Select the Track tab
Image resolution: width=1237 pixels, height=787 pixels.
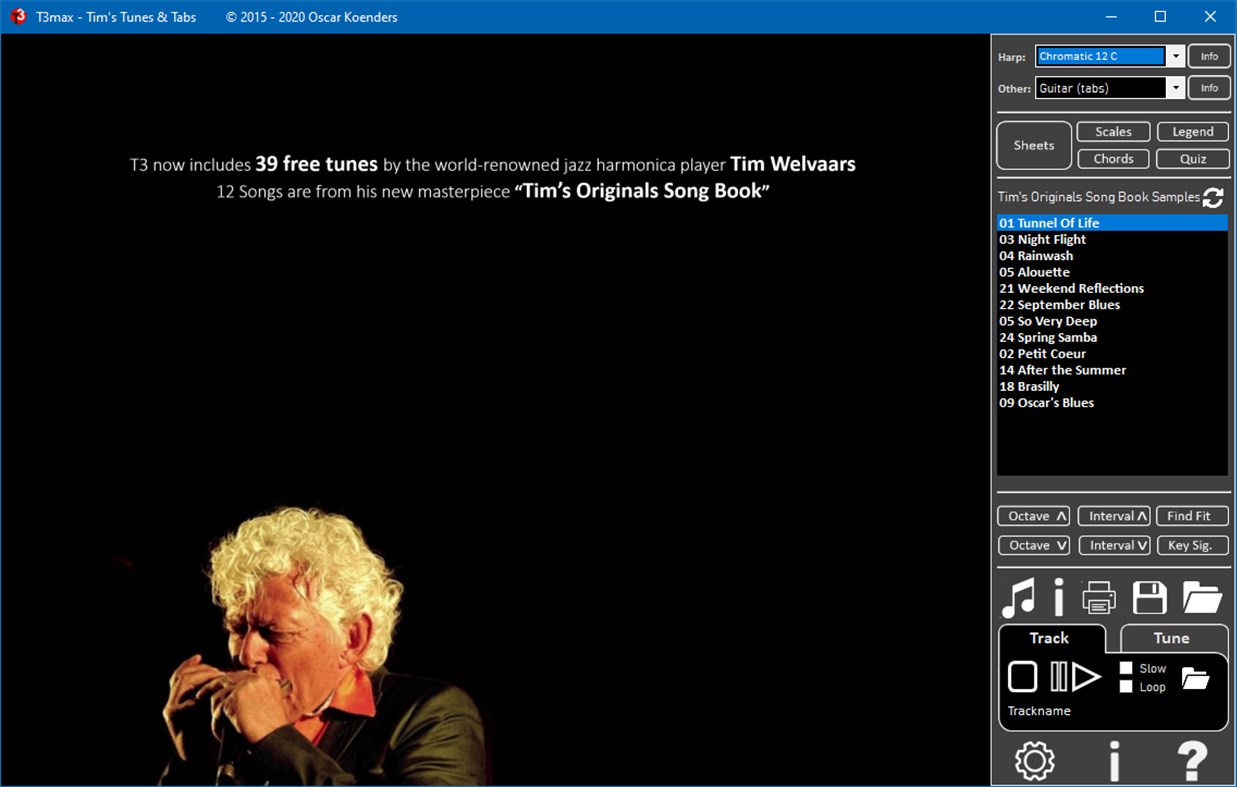(1051, 638)
